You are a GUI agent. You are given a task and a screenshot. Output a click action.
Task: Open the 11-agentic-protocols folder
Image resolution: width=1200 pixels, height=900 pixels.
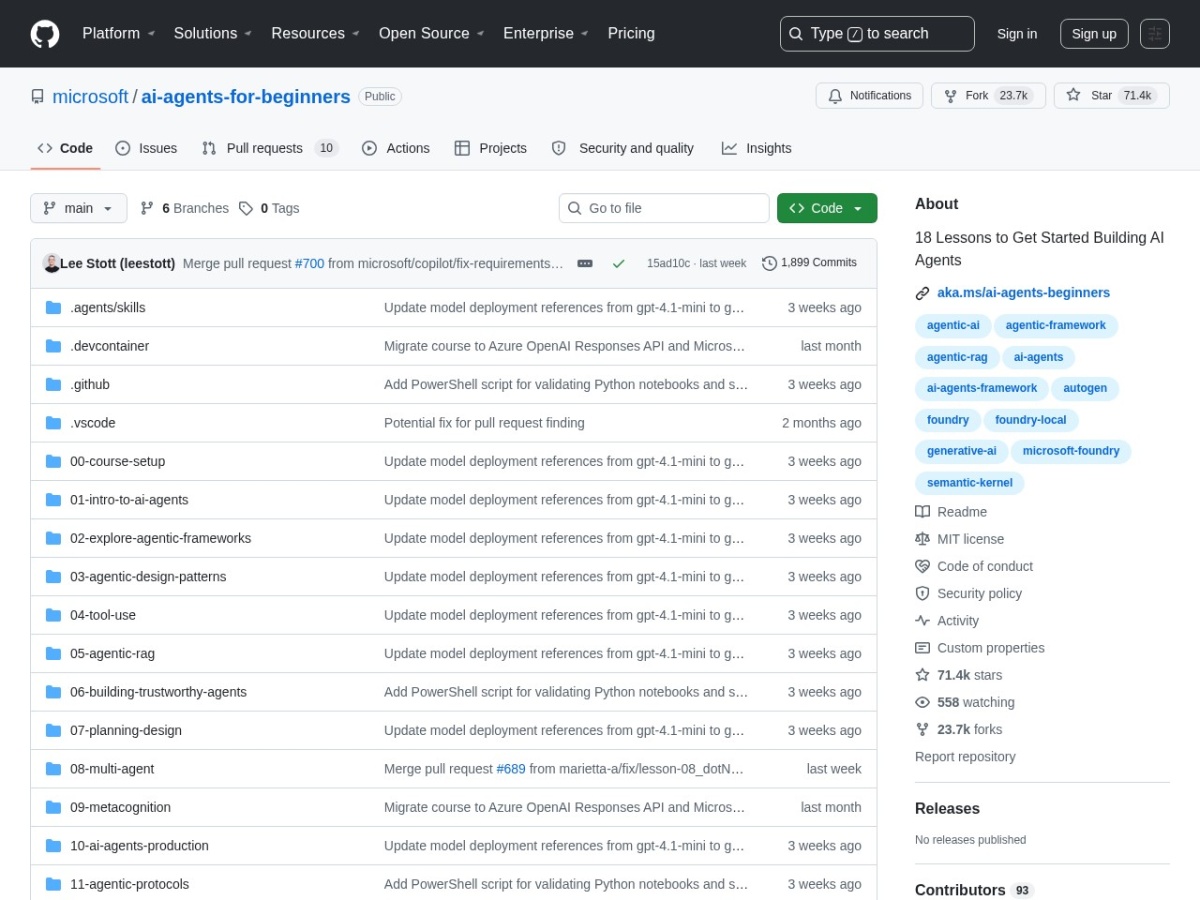pos(129,884)
